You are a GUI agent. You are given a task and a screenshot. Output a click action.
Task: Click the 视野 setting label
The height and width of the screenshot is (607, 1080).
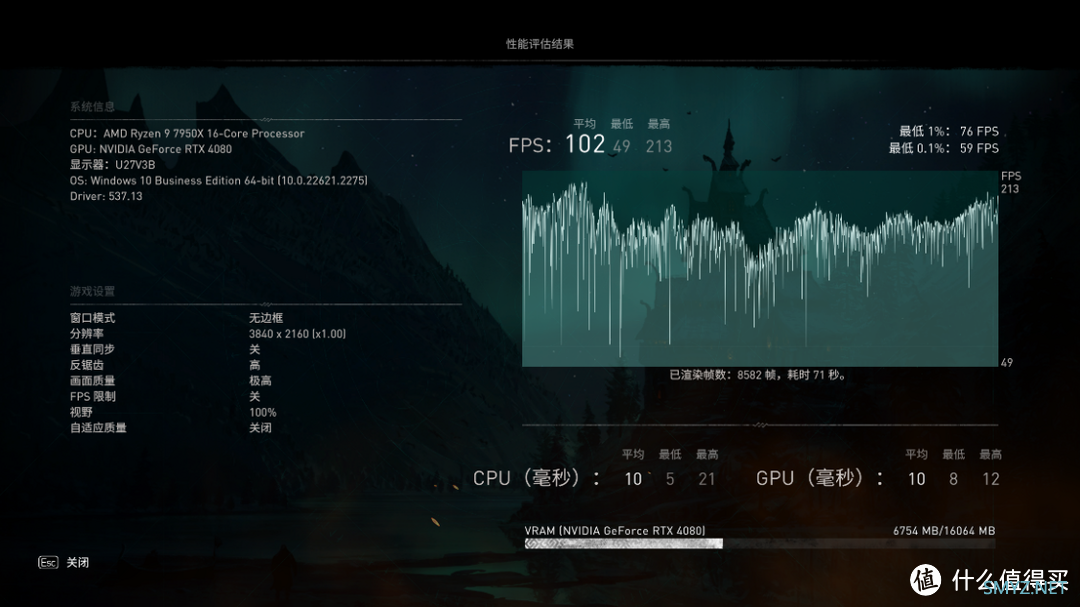pos(81,412)
